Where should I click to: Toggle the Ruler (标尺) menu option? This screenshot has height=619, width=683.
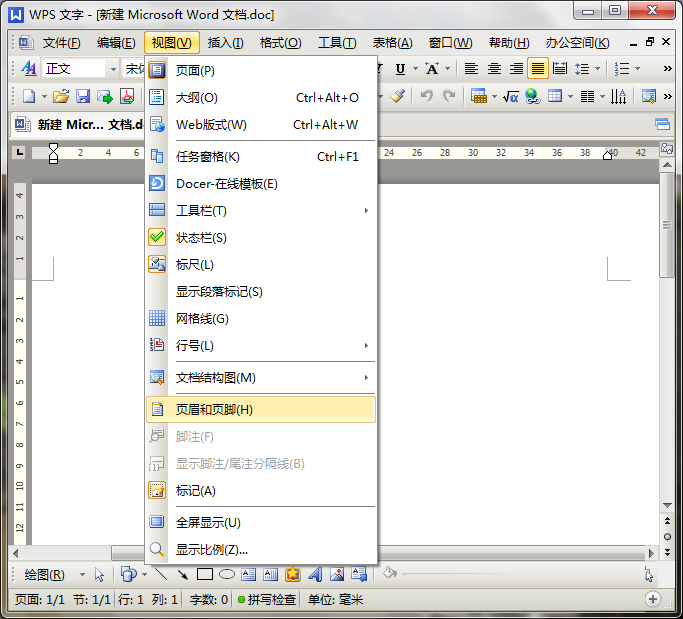pos(261,265)
